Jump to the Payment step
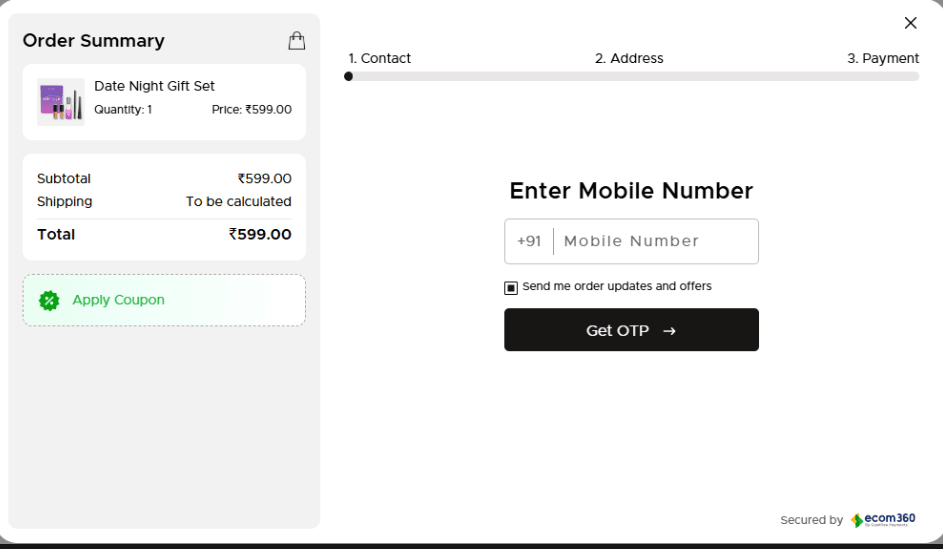The image size is (943, 549). 883,58
